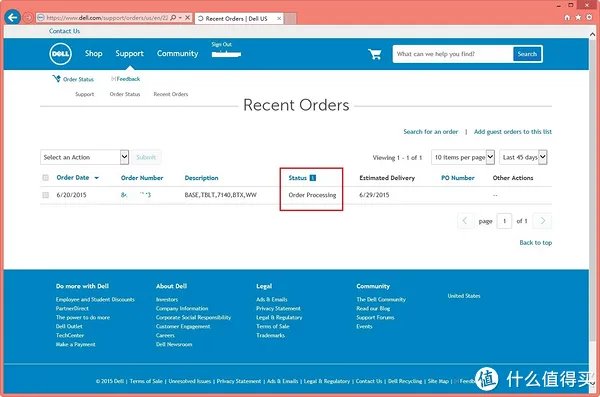
Task: Open the Select an Action dropdown
Action: coord(84,157)
